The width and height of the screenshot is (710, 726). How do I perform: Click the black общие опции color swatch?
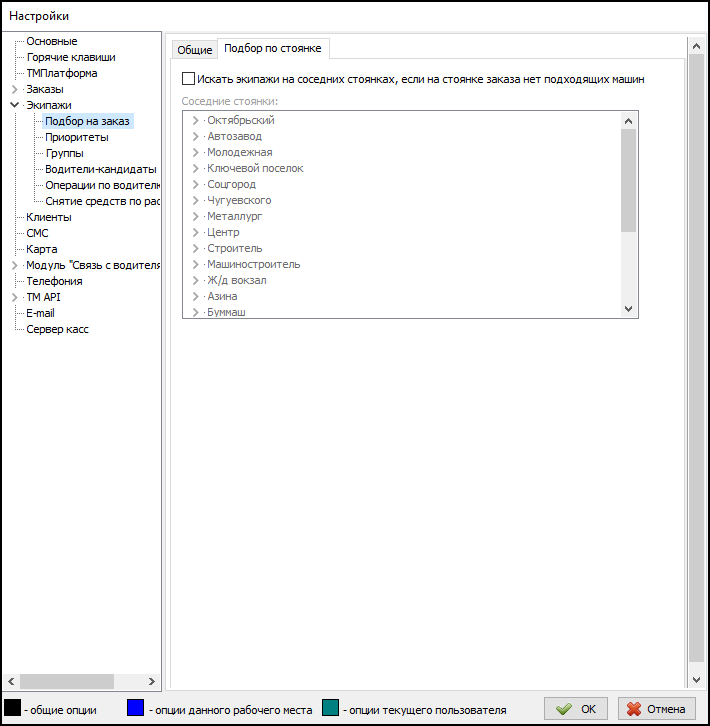pos(12,709)
